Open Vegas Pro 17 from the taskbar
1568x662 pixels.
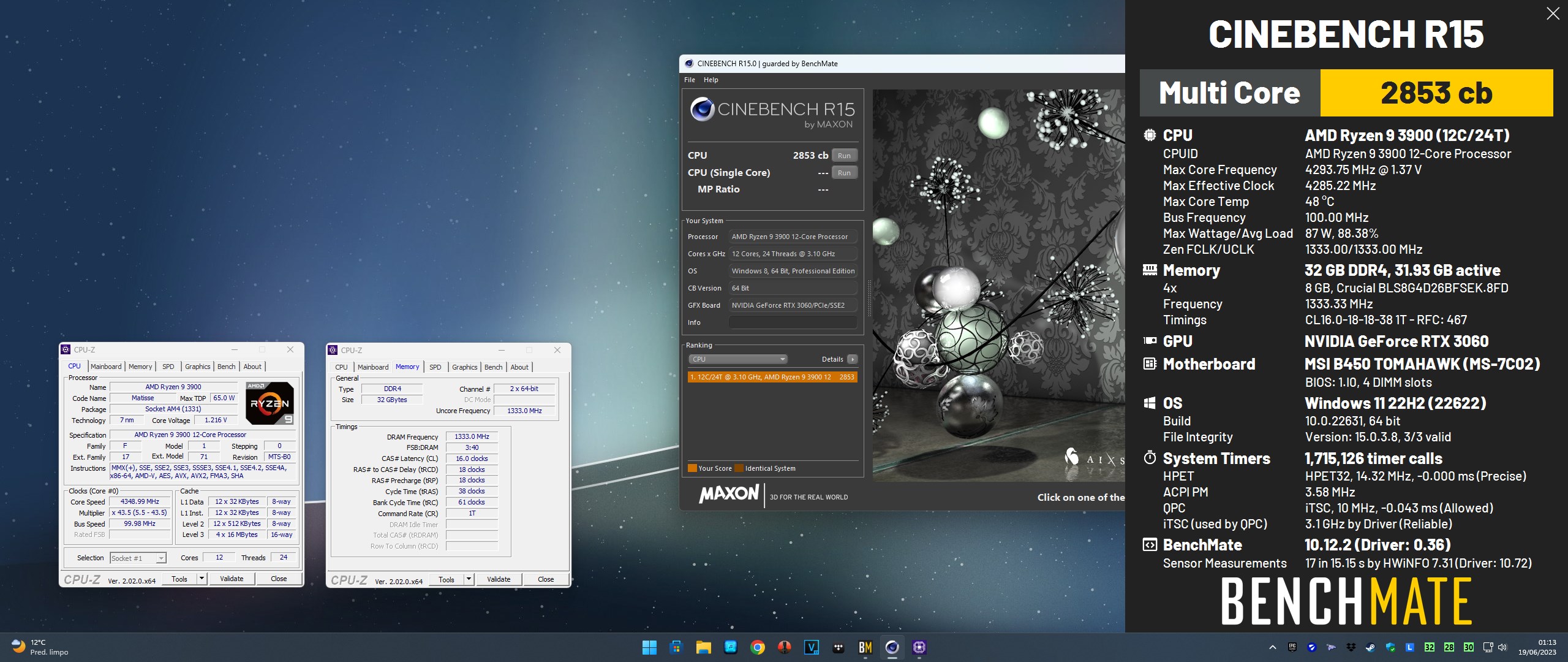point(812,647)
